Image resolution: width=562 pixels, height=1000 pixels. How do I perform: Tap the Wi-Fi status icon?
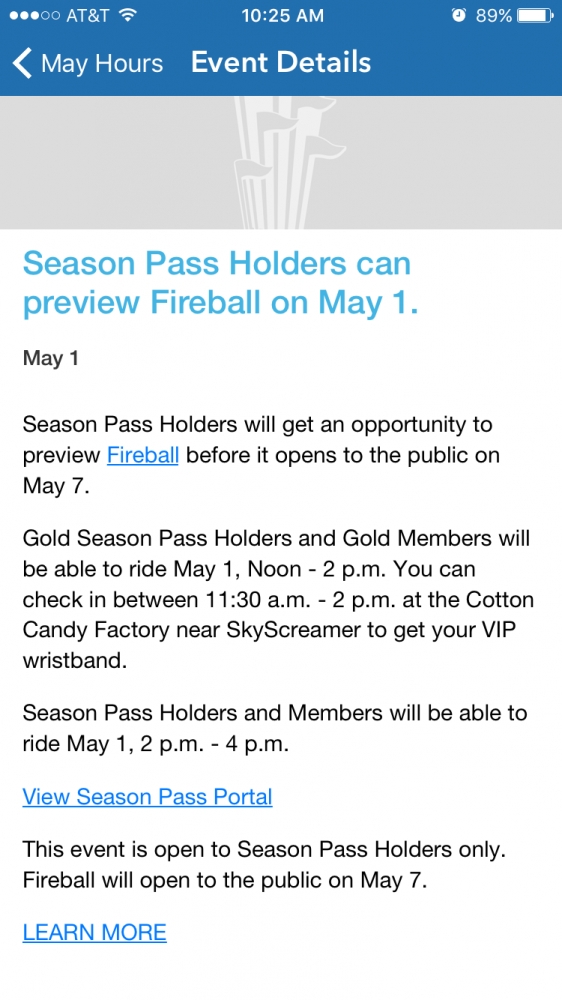click(x=128, y=15)
